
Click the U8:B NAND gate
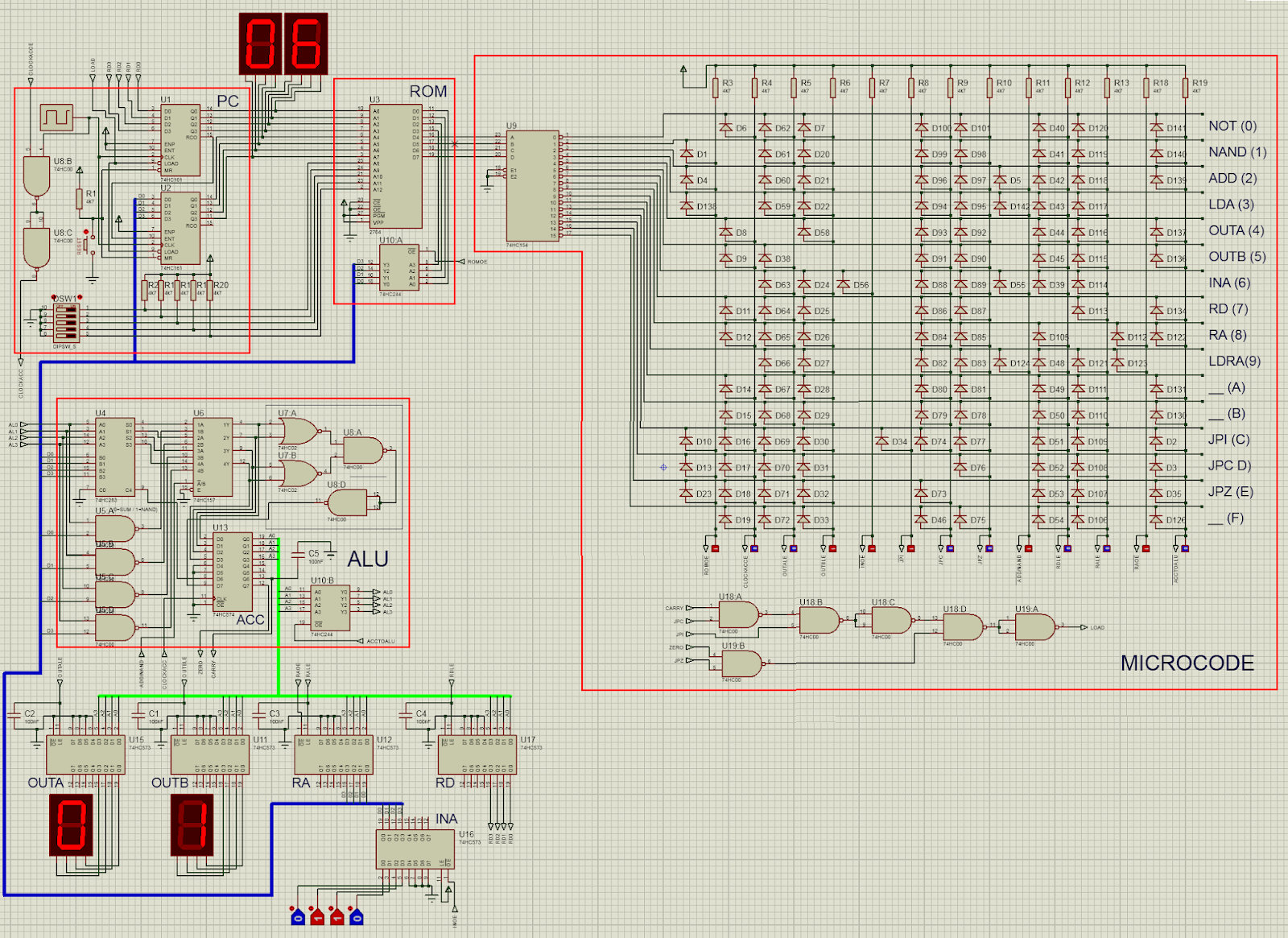click(36, 176)
